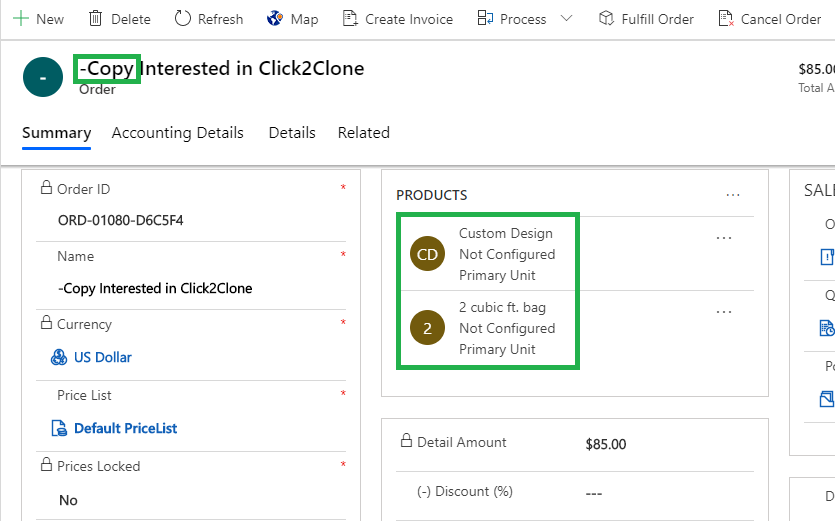Open the US Dollar currency link
Image resolution: width=835 pixels, height=521 pixels.
tap(102, 357)
